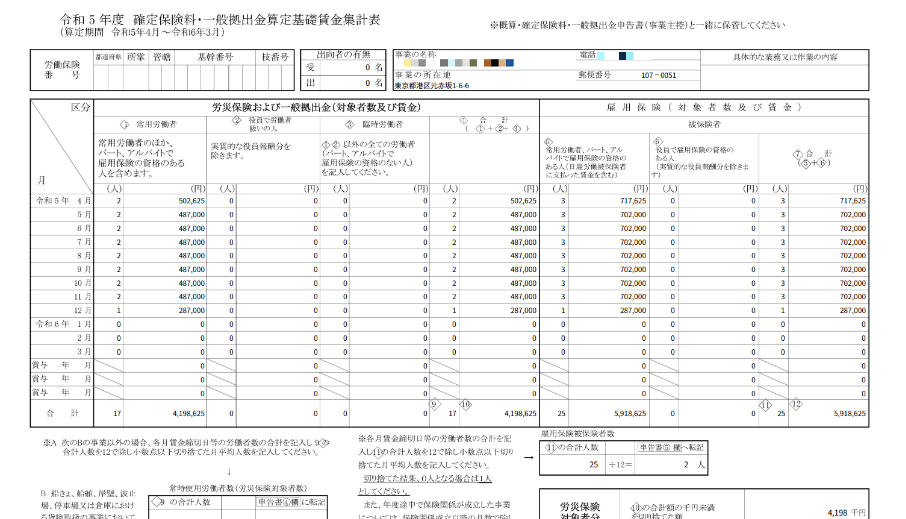Click the 被保険者 sub-header
This screenshot has width=906, height=519.
click(x=704, y=125)
